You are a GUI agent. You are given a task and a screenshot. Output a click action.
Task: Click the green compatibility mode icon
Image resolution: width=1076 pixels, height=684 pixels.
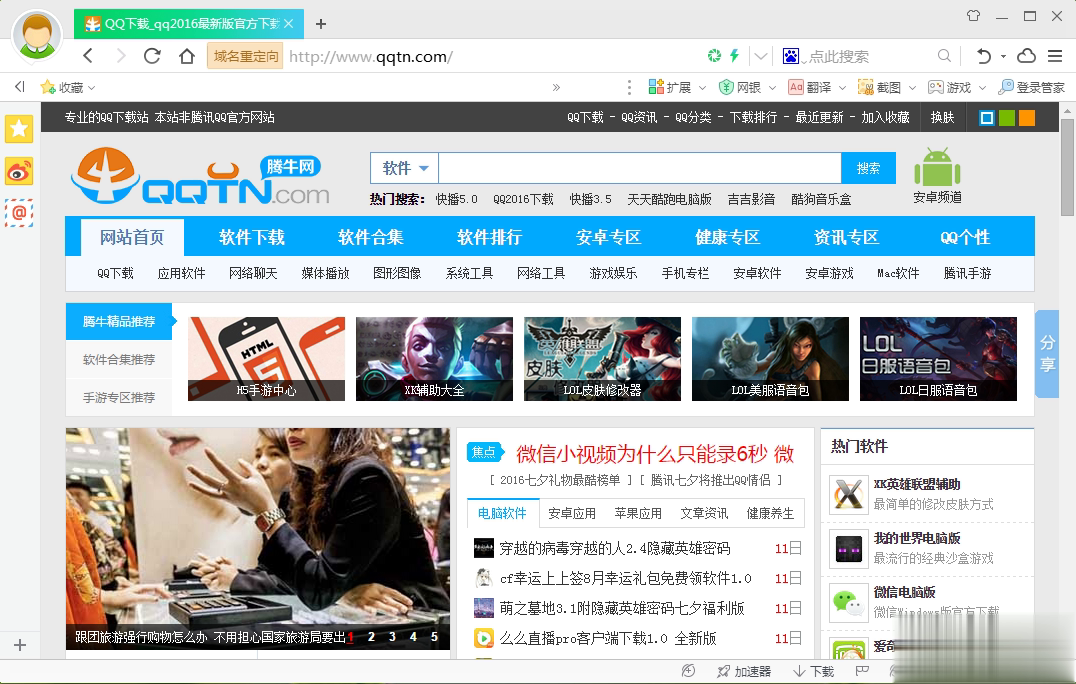(714, 56)
